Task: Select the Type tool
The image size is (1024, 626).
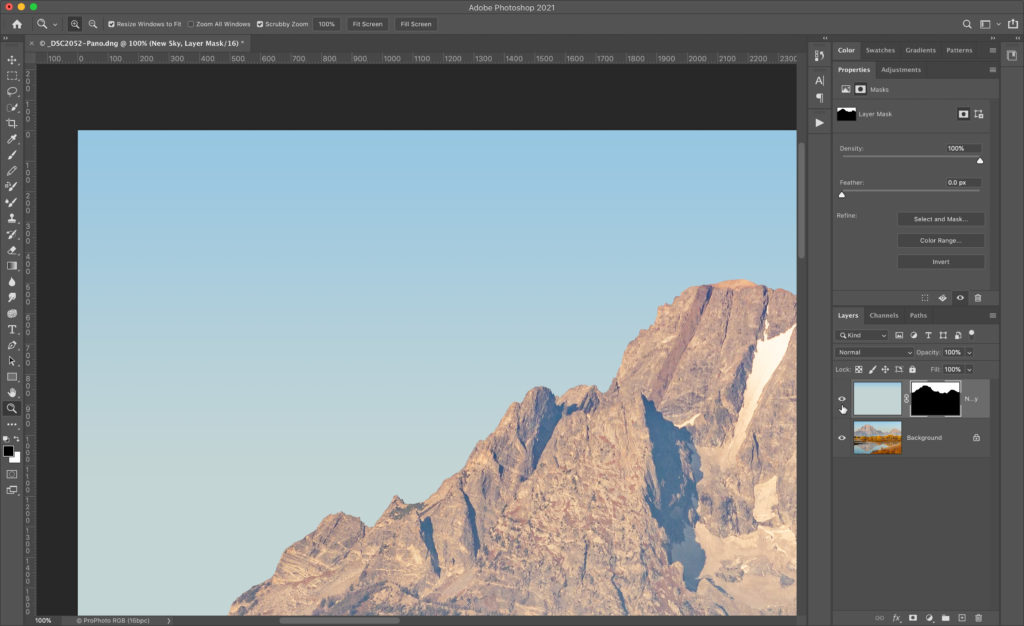Action: point(12,329)
